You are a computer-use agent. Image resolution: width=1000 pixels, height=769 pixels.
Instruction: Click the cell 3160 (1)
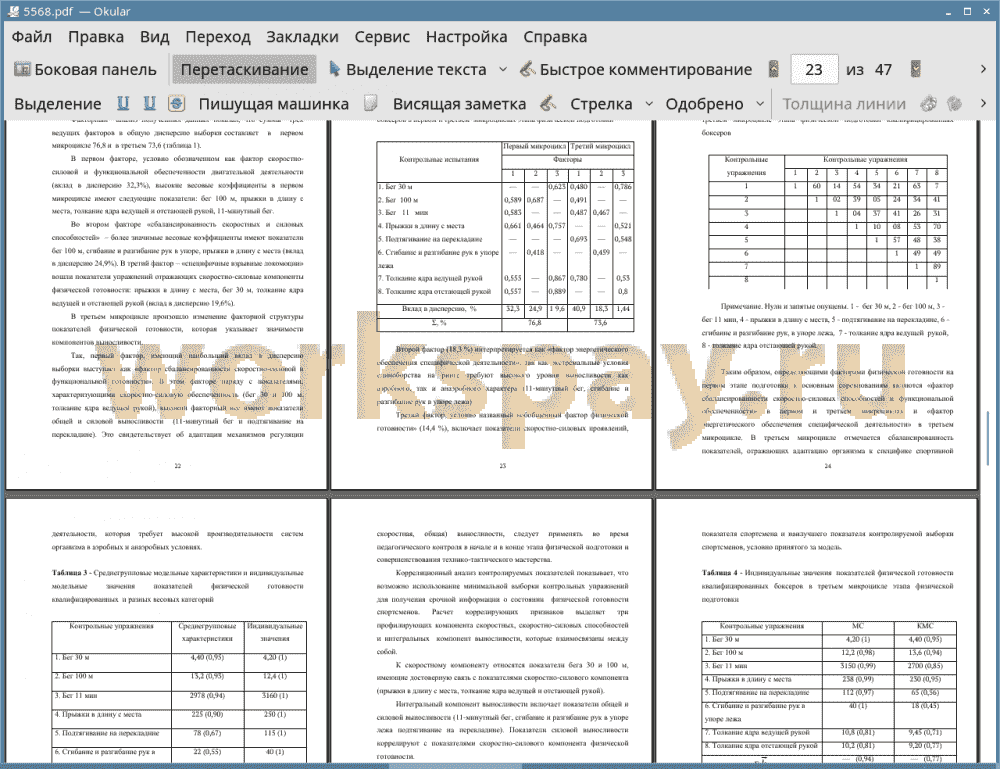point(275,695)
